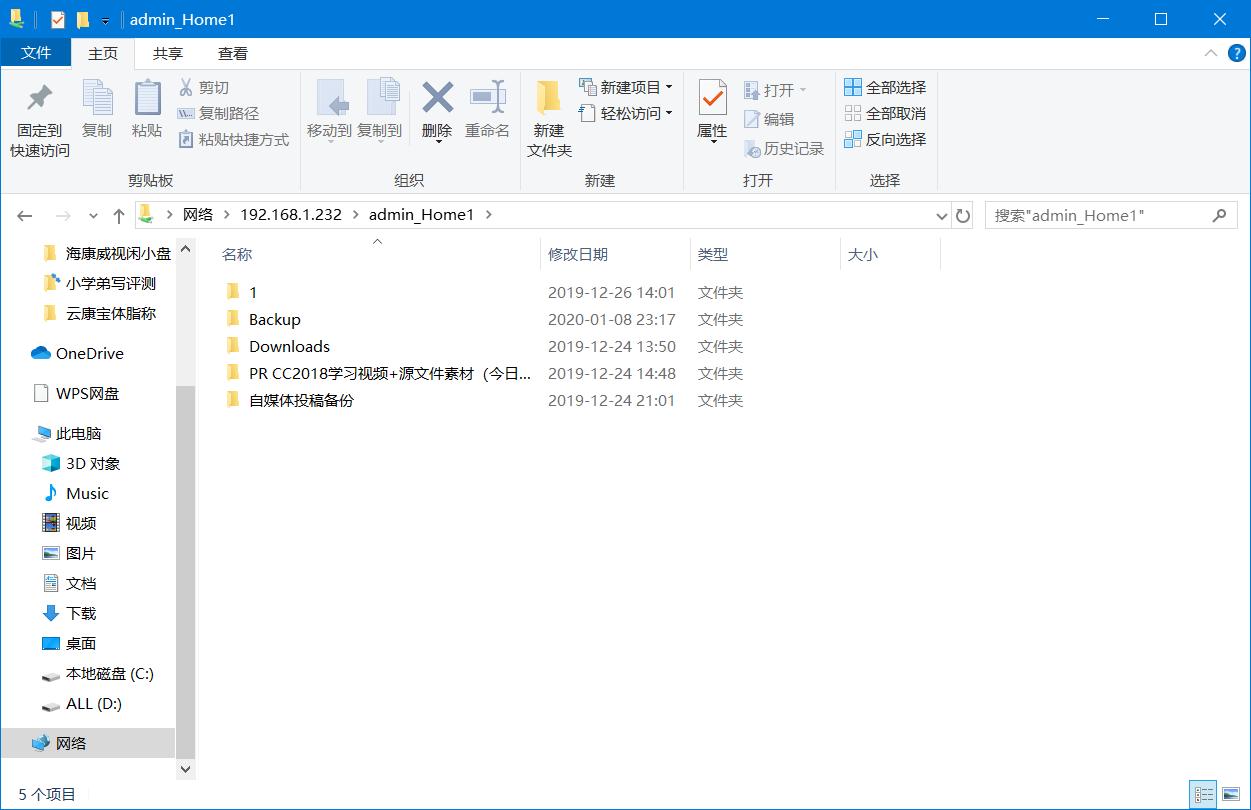
Task: Click 全部取消 to deselect everything
Action: point(885,113)
